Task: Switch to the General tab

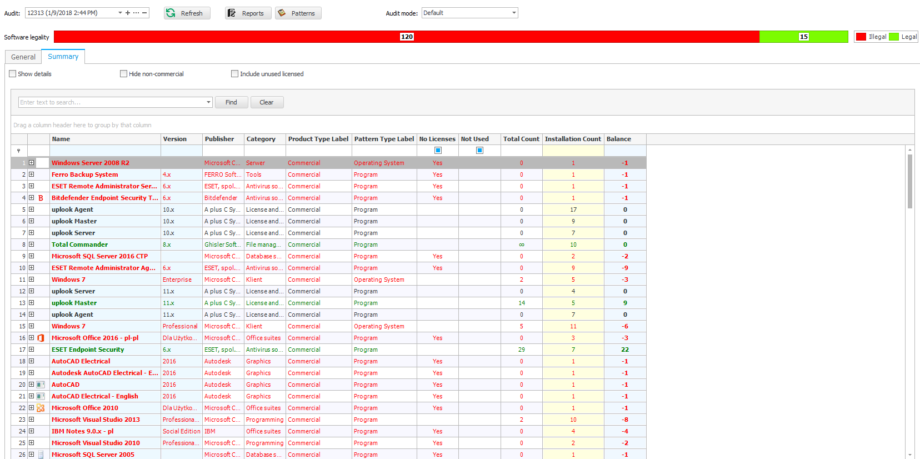Action: tap(23, 57)
